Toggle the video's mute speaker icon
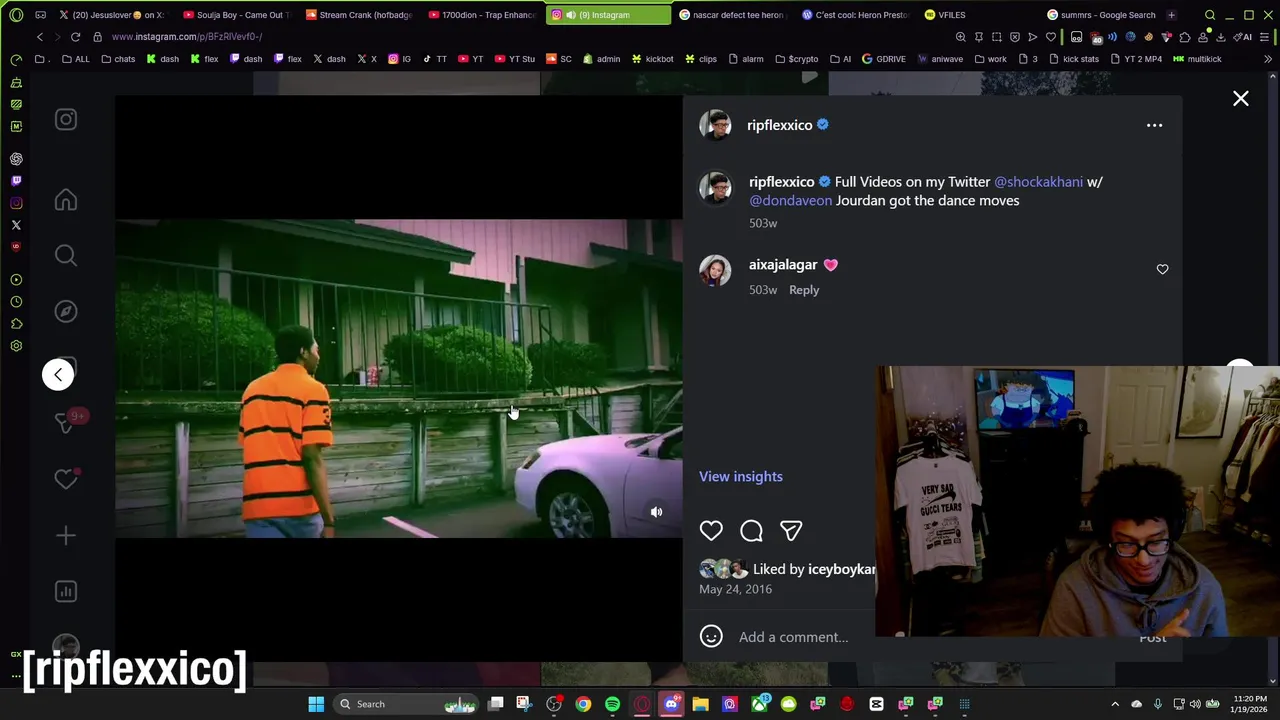This screenshot has height=720, width=1280. tap(656, 512)
